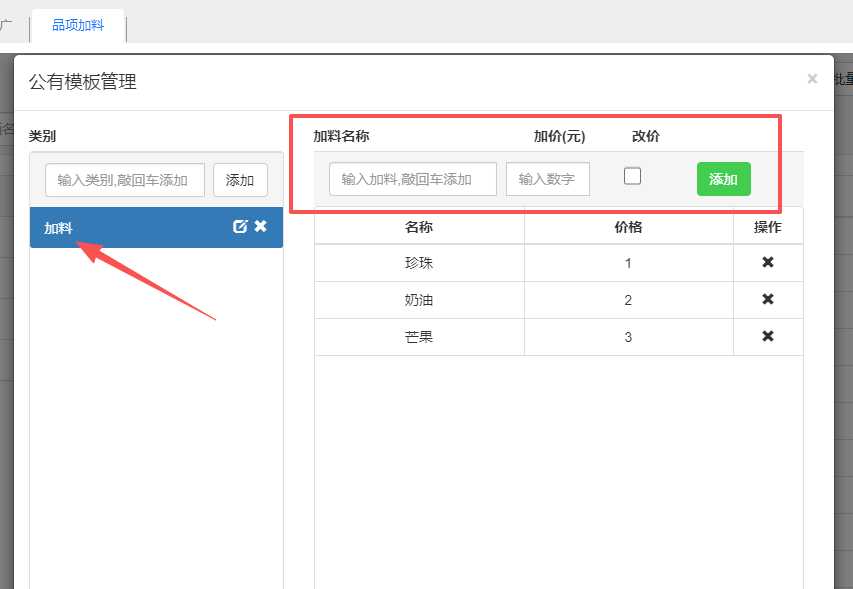Viewport: 853px width, 589px height.
Task: Click the 操作 column header
Action: click(x=767, y=227)
